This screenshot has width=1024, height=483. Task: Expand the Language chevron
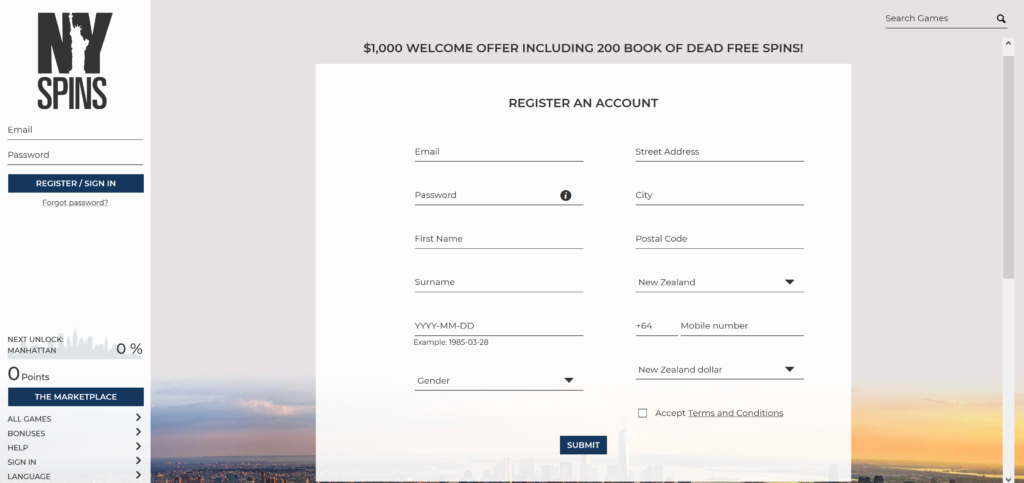coord(138,475)
